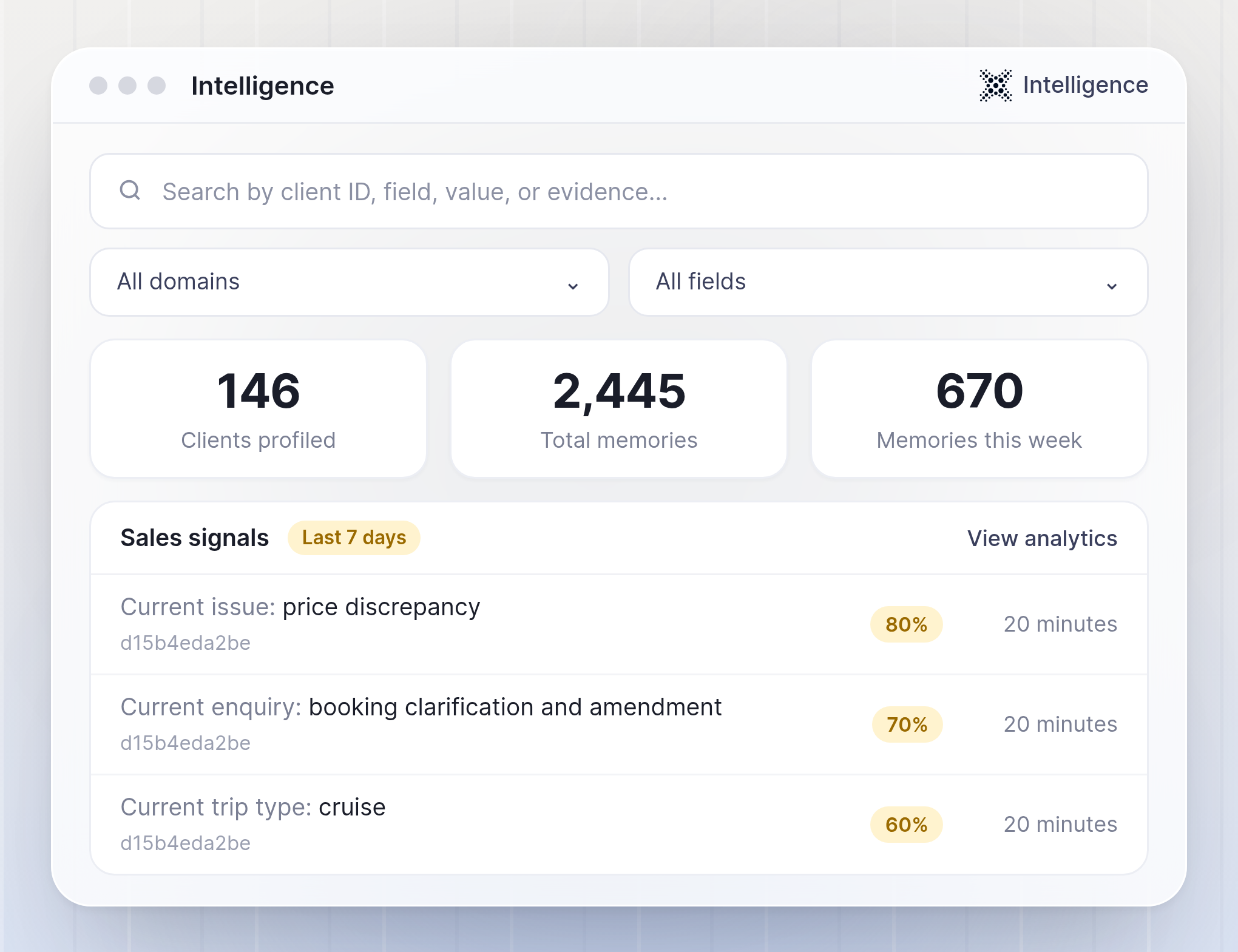Open the price discrepancy signal row

(x=618, y=624)
